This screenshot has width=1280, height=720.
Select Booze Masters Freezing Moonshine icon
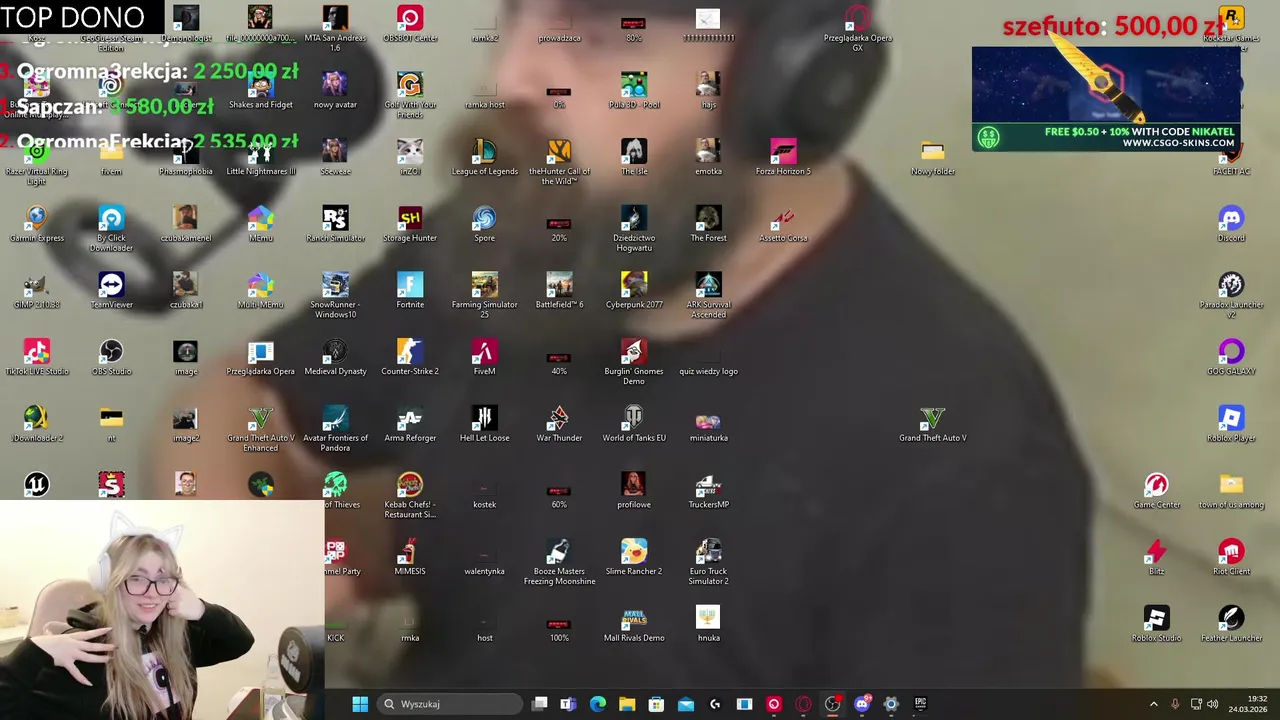tap(559, 562)
